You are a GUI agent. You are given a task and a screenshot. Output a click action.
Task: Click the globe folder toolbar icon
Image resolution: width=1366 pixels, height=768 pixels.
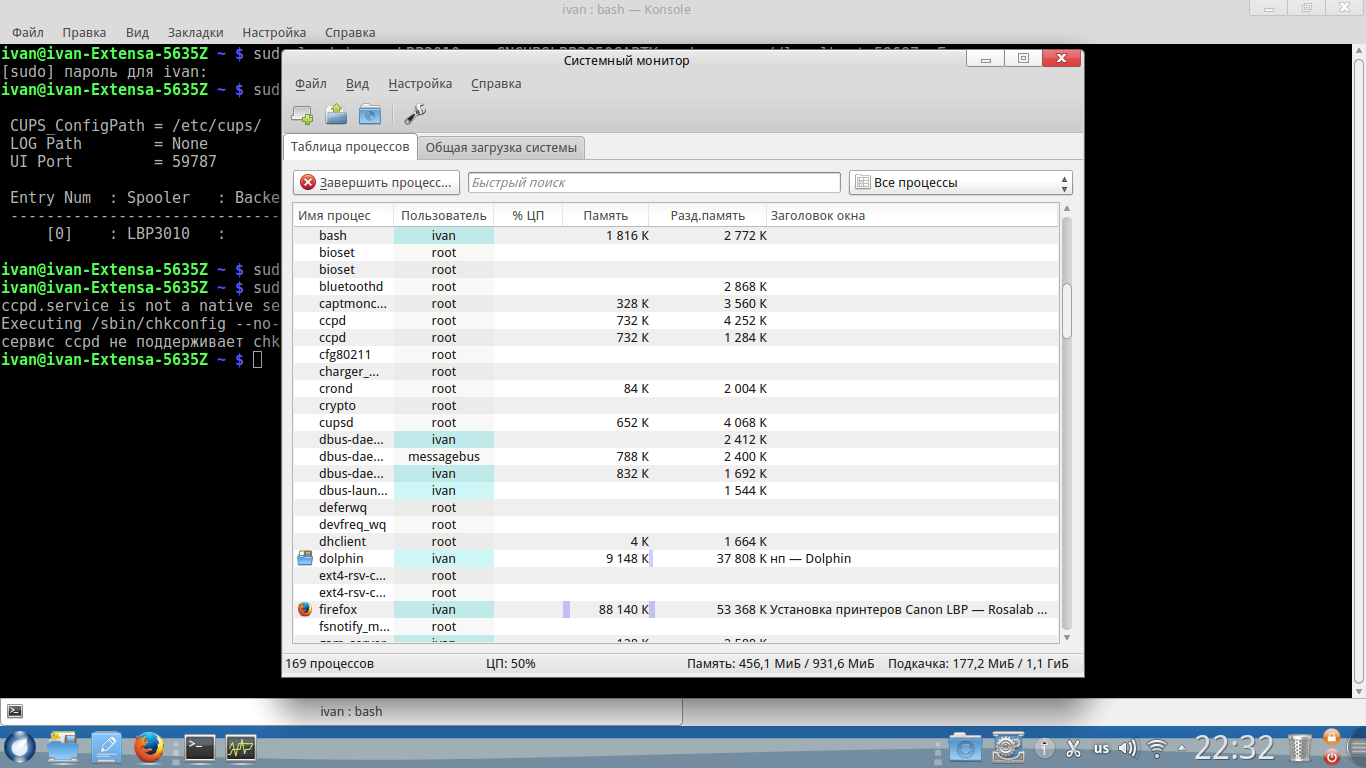(370, 115)
